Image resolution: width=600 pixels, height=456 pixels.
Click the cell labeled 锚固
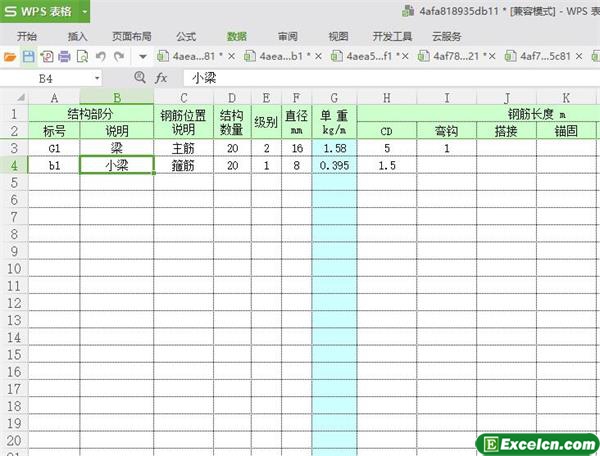tap(566, 131)
